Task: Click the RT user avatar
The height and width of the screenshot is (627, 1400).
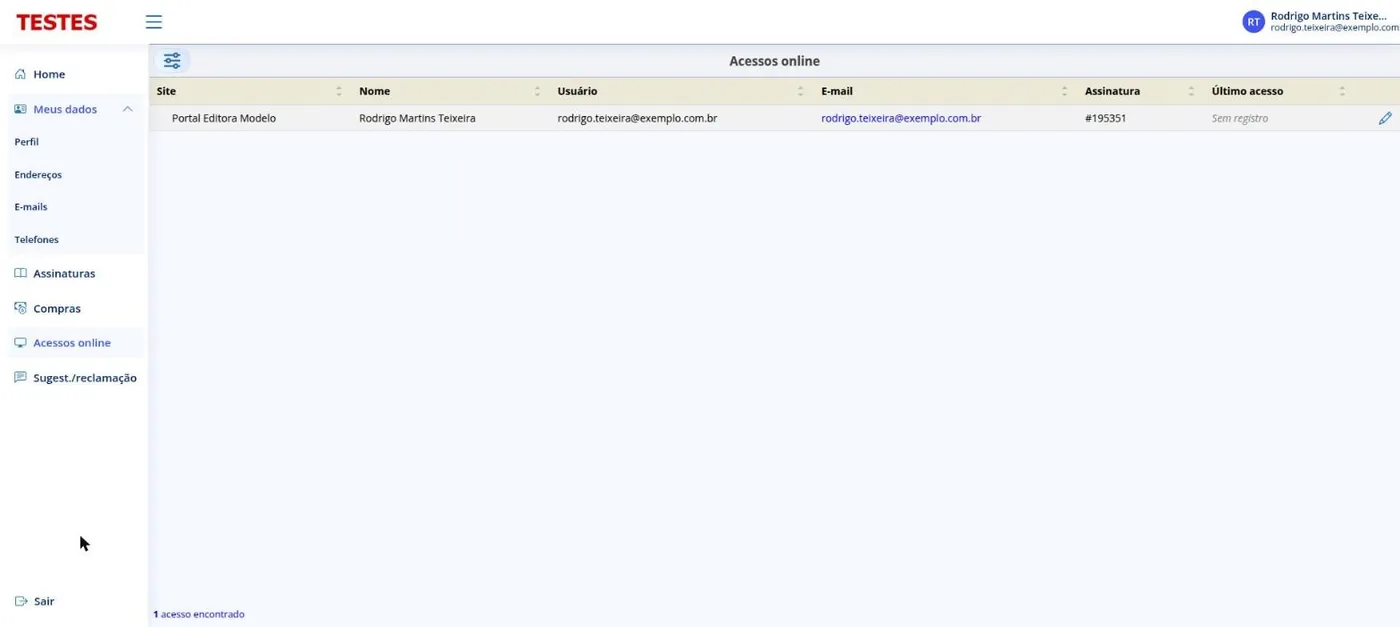Action: (1253, 22)
